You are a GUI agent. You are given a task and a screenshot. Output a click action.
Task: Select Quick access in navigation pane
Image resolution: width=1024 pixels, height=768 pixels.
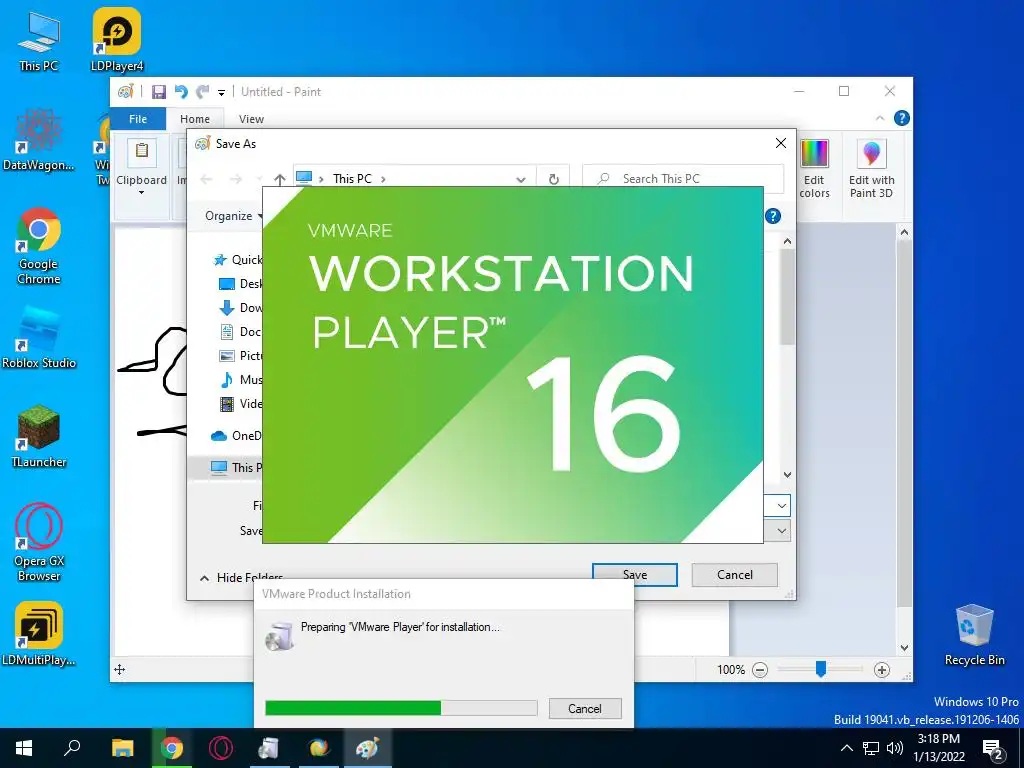point(237,259)
